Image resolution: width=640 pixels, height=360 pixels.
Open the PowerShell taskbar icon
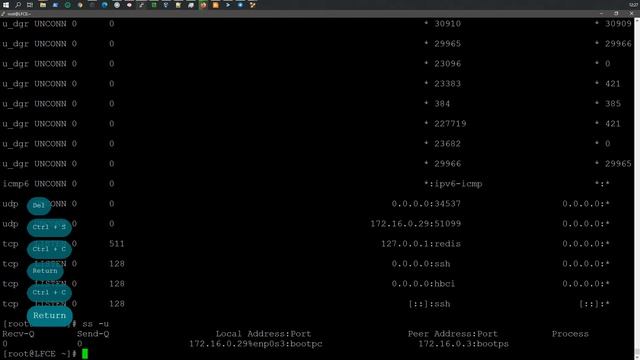(x=228, y=5)
